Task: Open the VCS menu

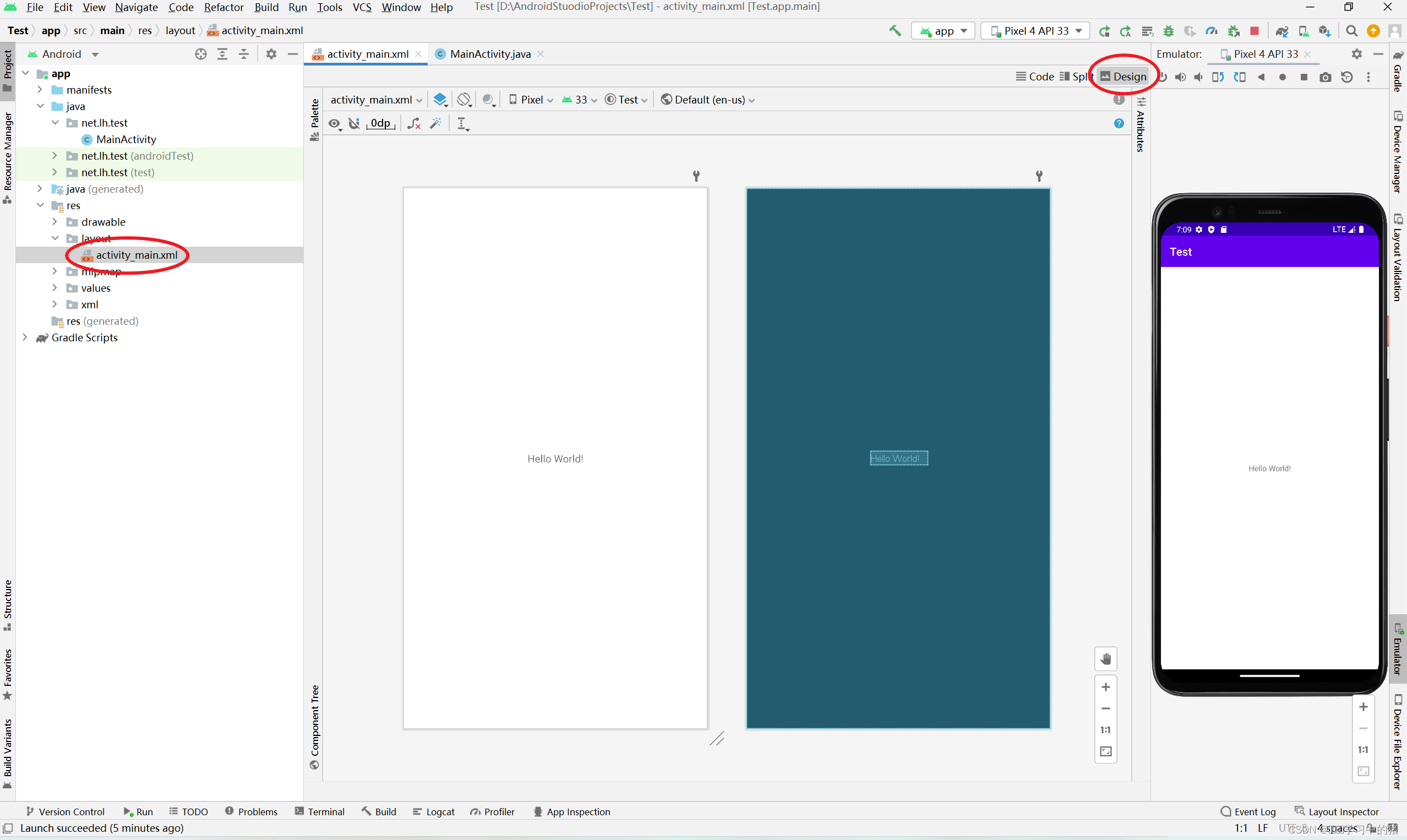Action: click(x=362, y=7)
